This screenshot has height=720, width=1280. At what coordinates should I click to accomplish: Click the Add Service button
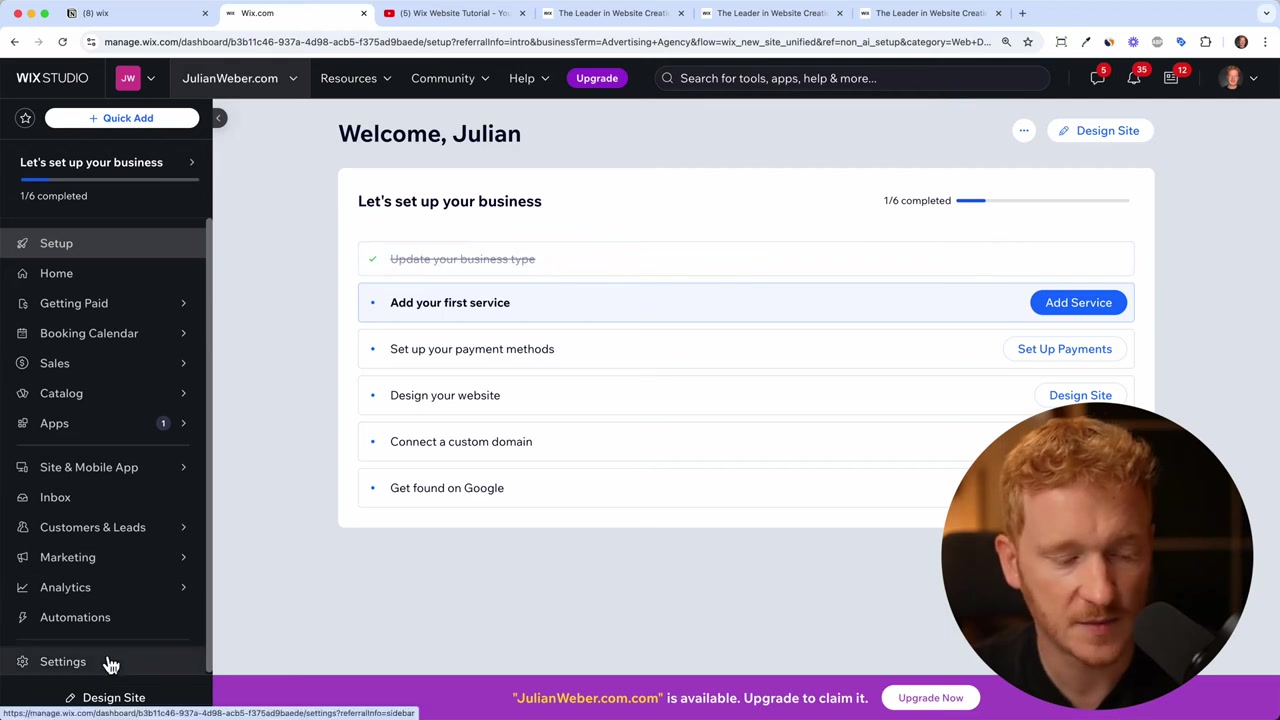pyautogui.click(x=1078, y=302)
